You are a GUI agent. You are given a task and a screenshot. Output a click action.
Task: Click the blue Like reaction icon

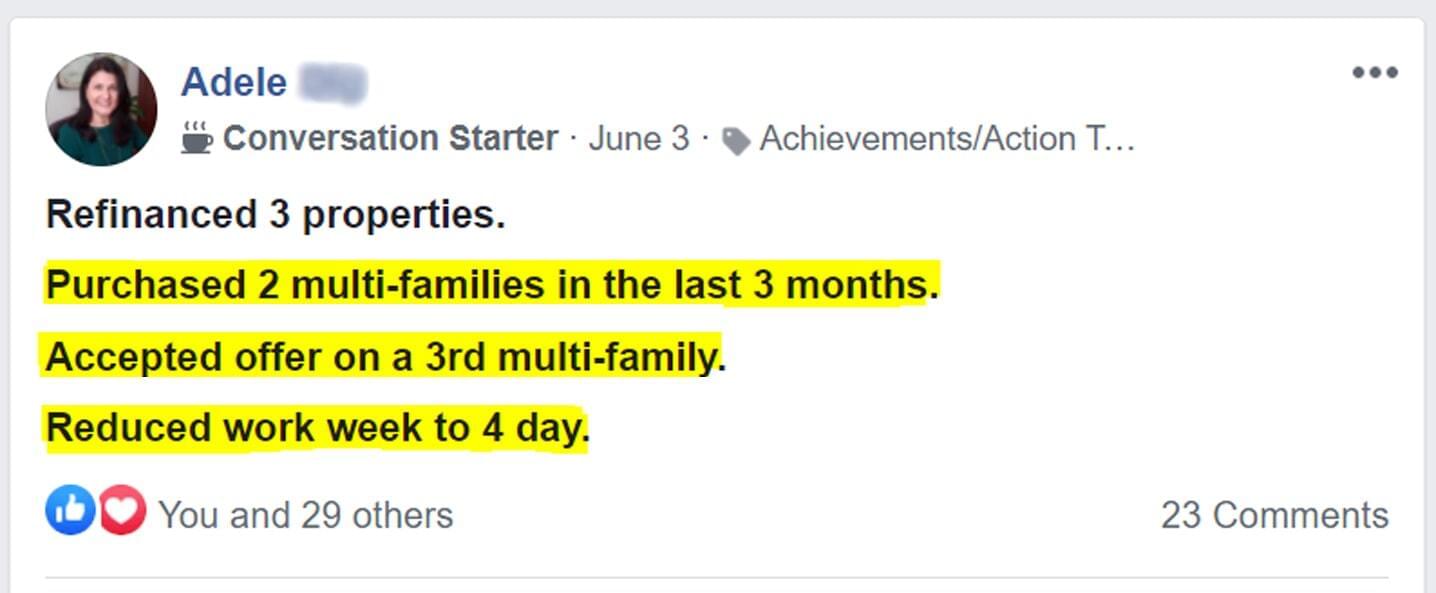point(70,511)
